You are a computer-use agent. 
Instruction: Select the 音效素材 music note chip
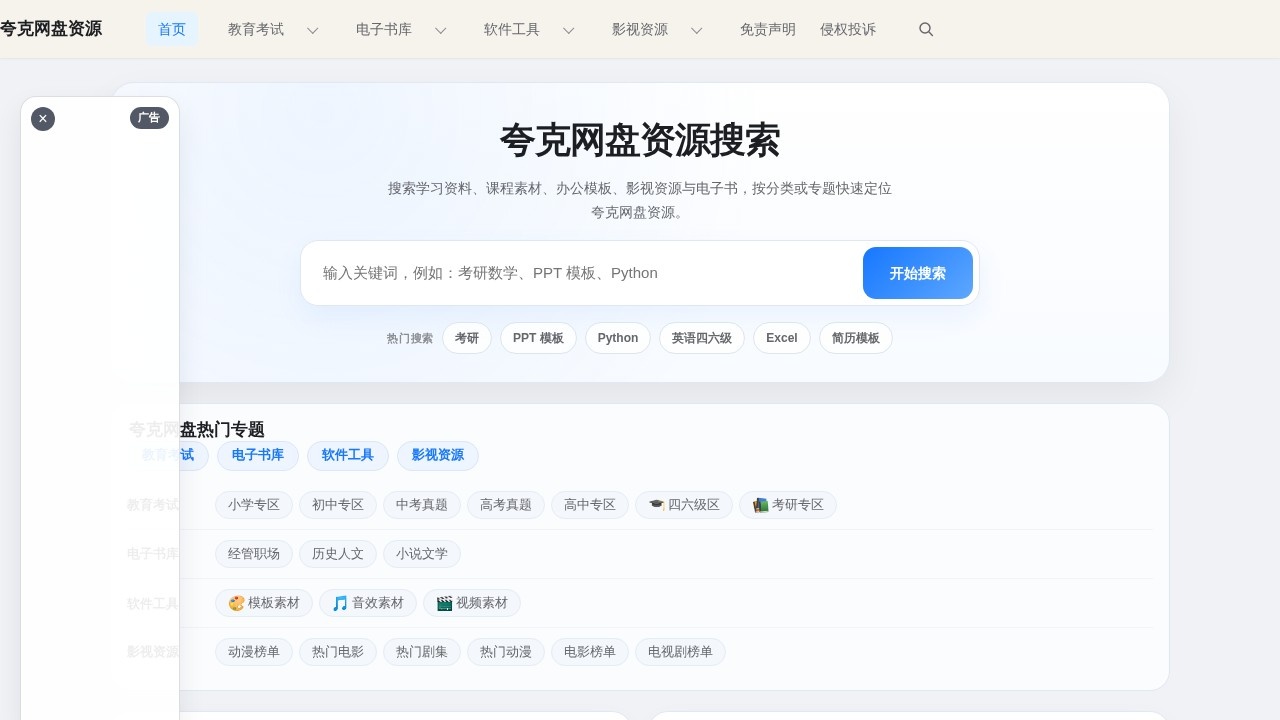click(367, 603)
